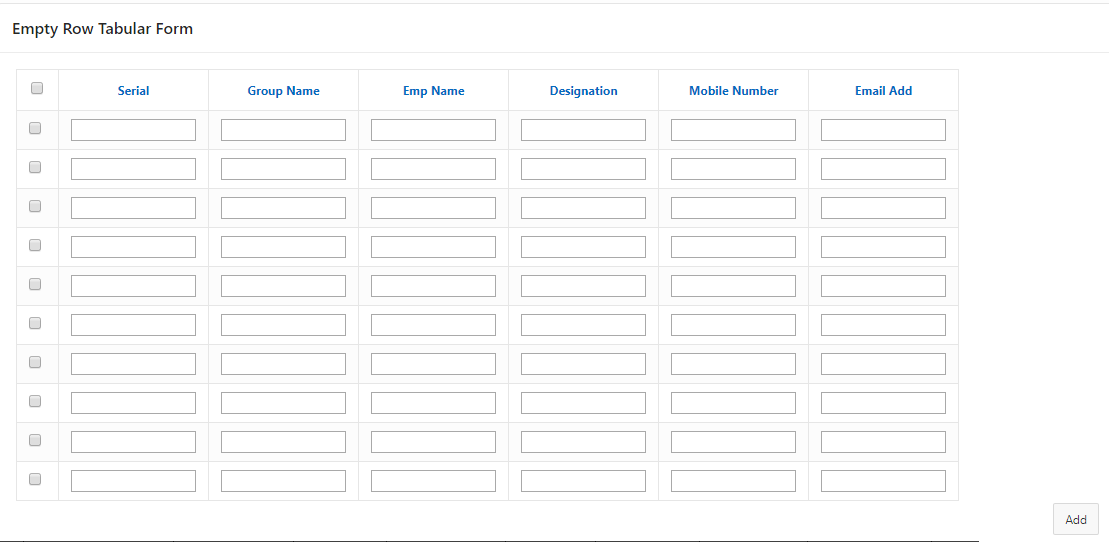Tick the third row checkbox
Image resolution: width=1109 pixels, height=542 pixels.
click(35, 206)
